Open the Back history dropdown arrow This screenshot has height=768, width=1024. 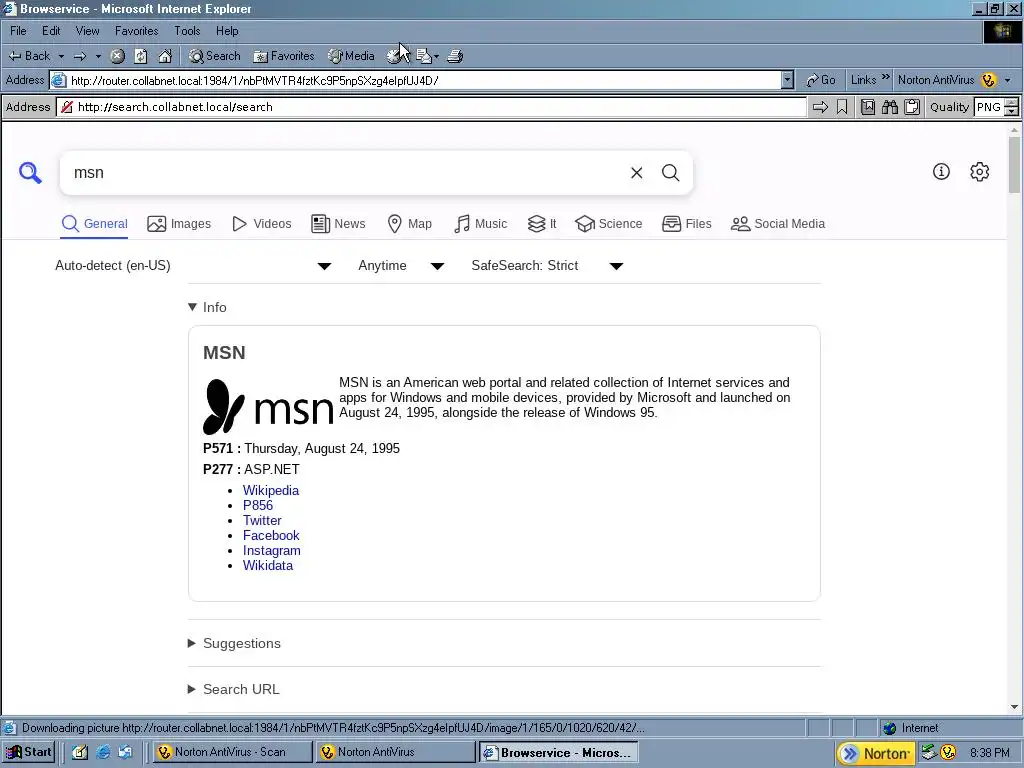(x=61, y=56)
